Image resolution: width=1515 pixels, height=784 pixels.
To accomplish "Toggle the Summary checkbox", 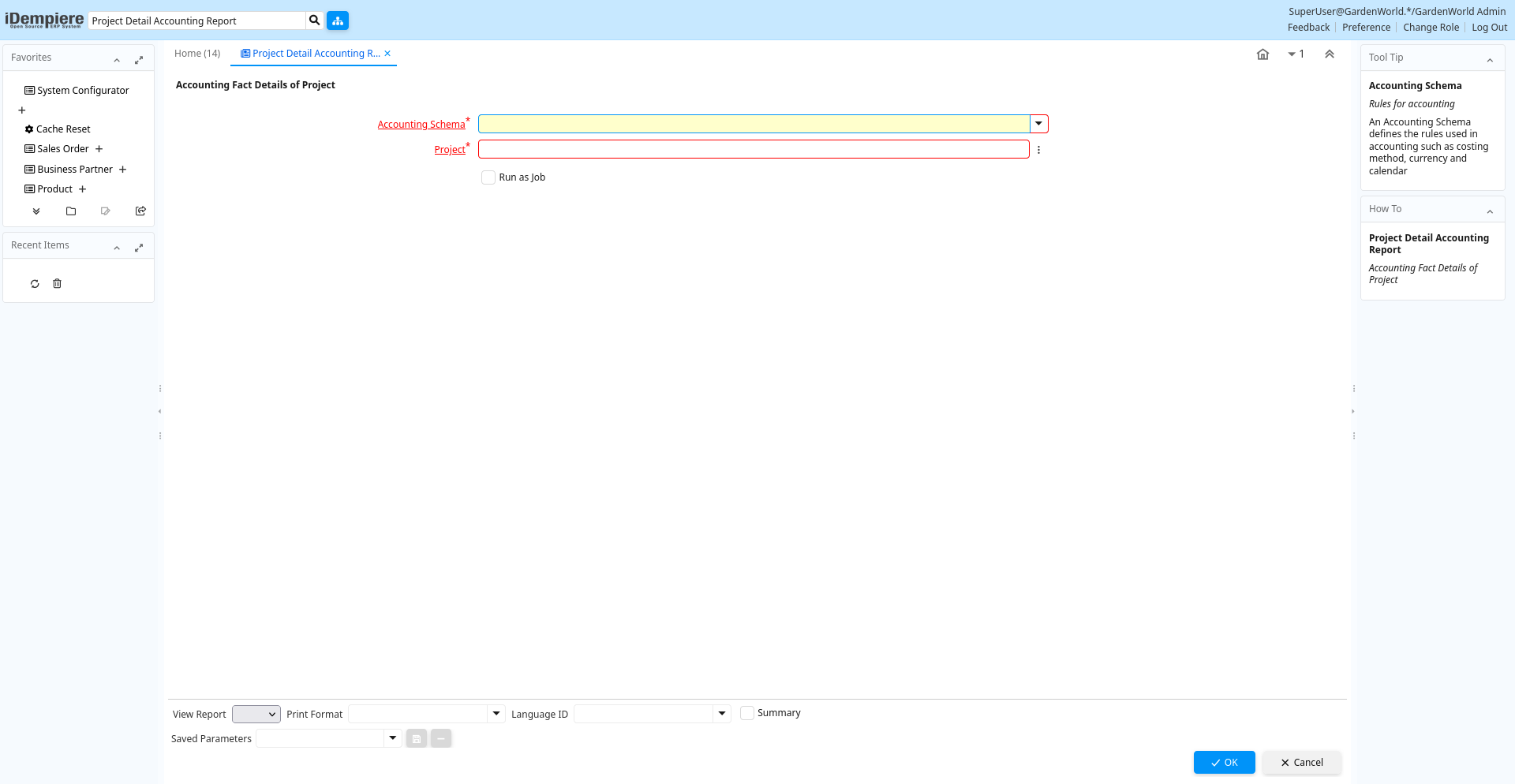I will pyautogui.click(x=747, y=713).
